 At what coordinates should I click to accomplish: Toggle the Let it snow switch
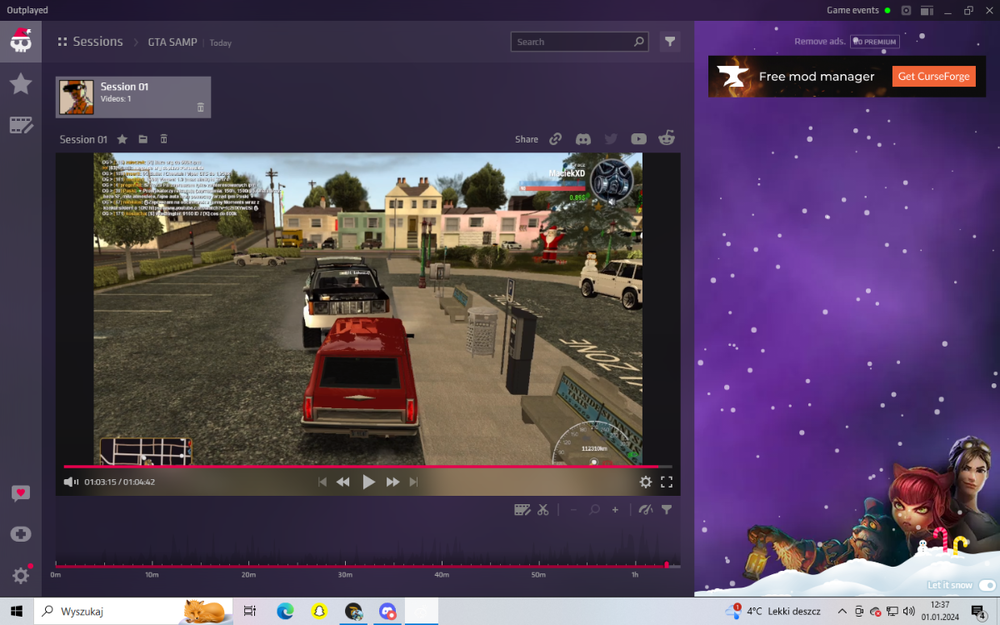pyautogui.click(x=987, y=585)
